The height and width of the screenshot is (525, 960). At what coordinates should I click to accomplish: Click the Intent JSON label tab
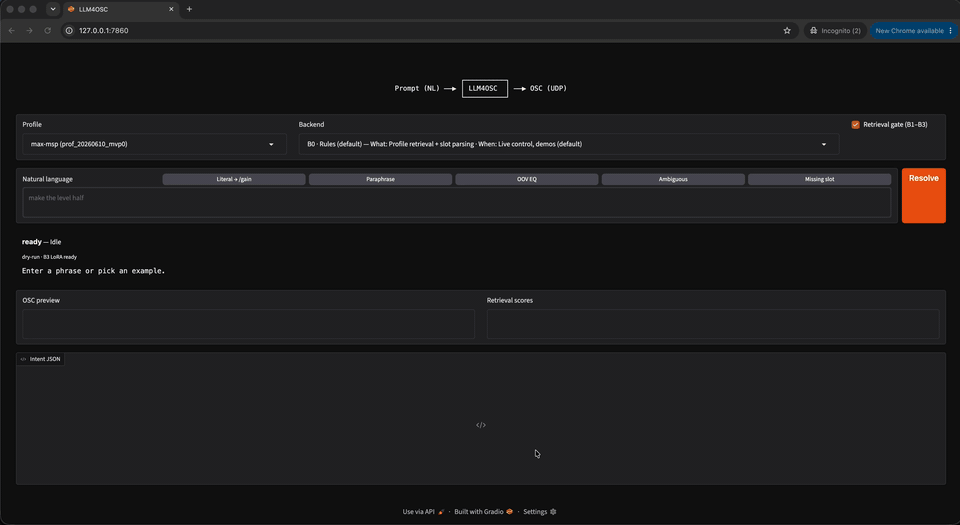coord(40,359)
